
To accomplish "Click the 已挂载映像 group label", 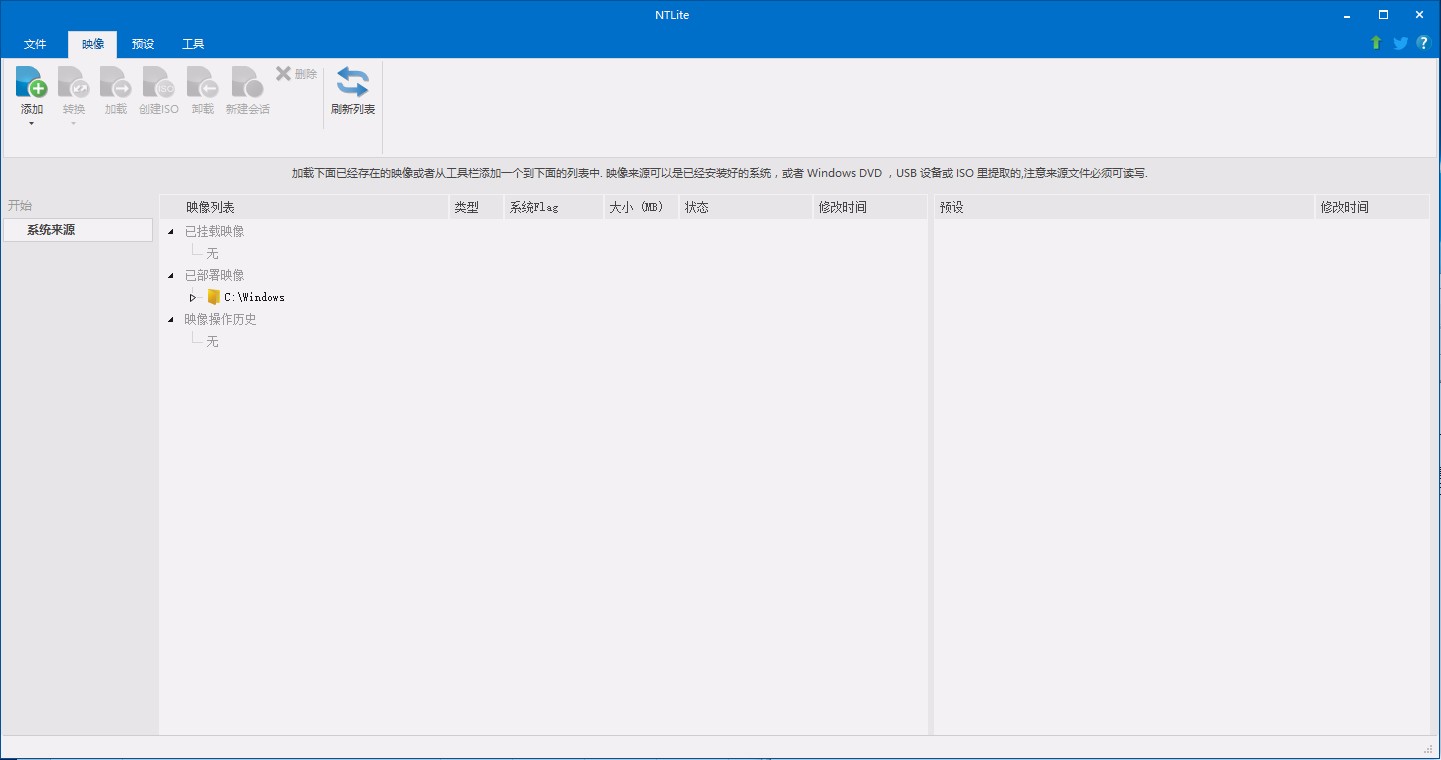I will 214,231.
